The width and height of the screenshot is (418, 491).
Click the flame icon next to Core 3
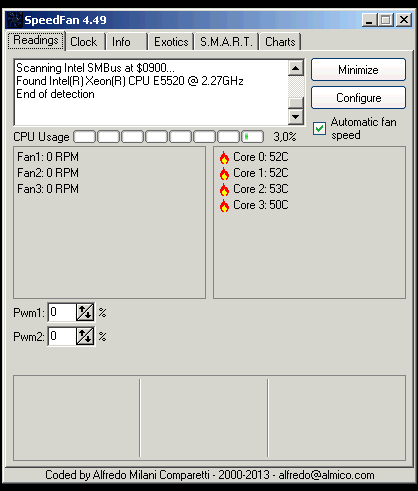224,205
